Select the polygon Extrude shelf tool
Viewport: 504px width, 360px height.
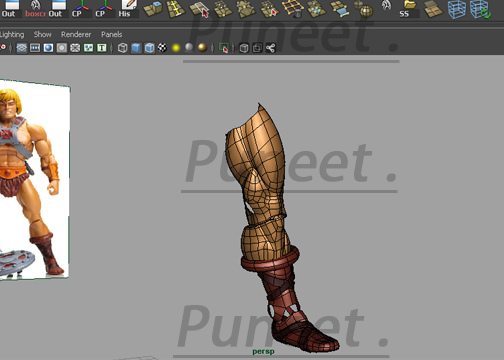153,9
